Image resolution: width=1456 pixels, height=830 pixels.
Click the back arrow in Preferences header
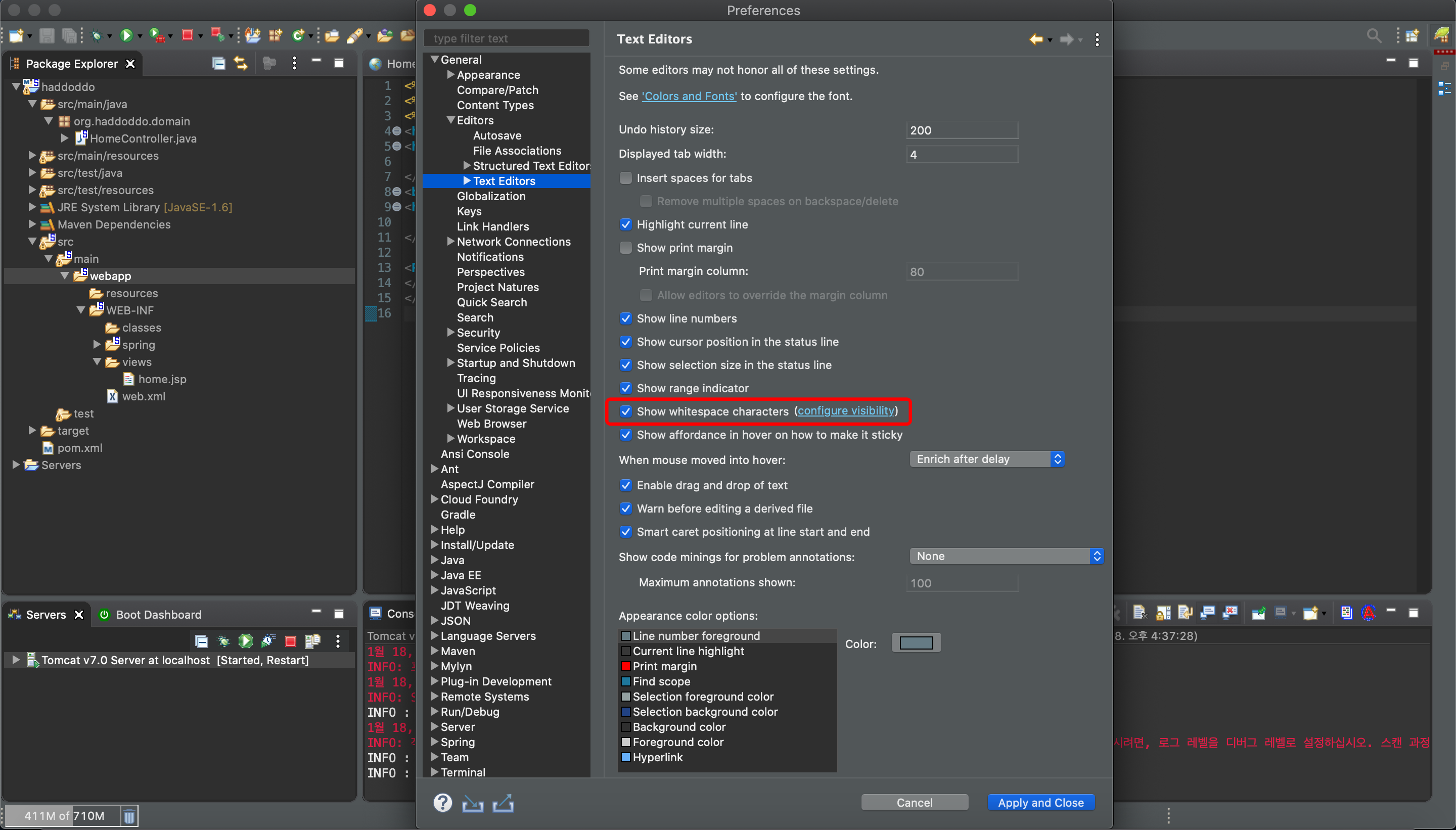click(1035, 39)
